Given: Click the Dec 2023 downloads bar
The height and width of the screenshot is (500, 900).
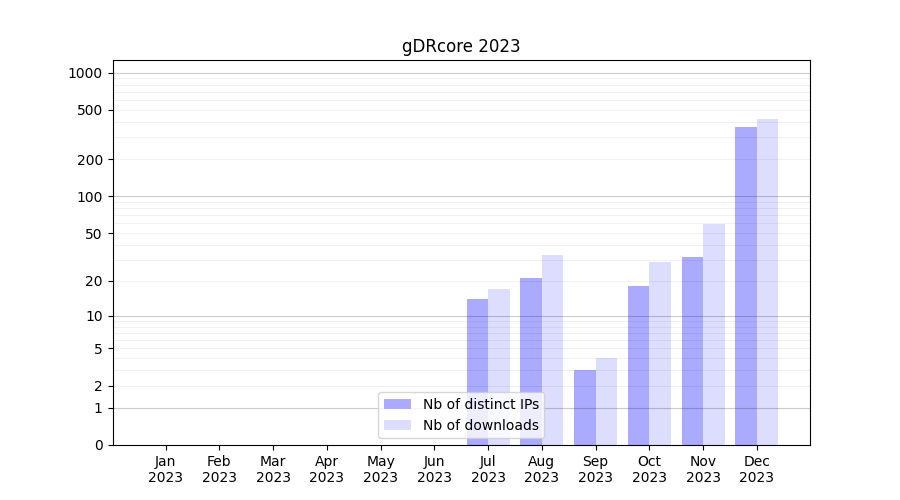Looking at the screenshot, I should click(767, 281).
